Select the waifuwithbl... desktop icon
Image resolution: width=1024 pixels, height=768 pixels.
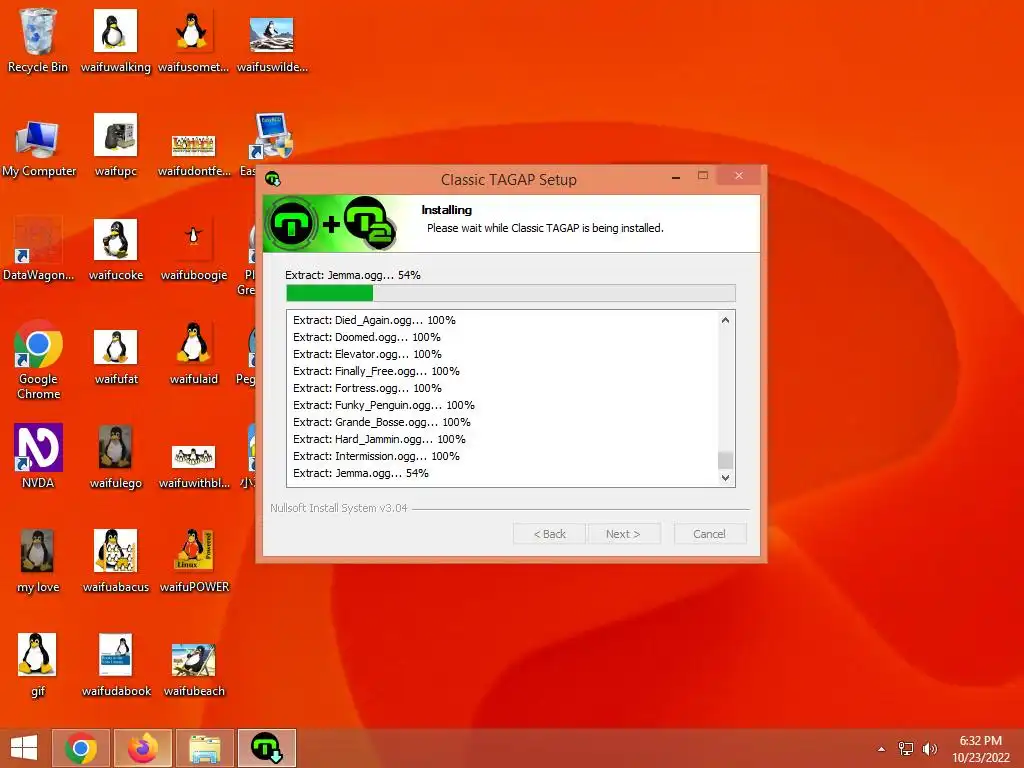194,465
